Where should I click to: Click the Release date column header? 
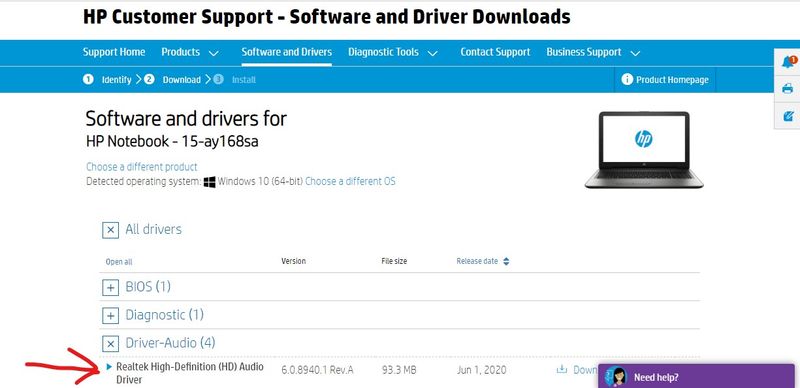(477, 261)
